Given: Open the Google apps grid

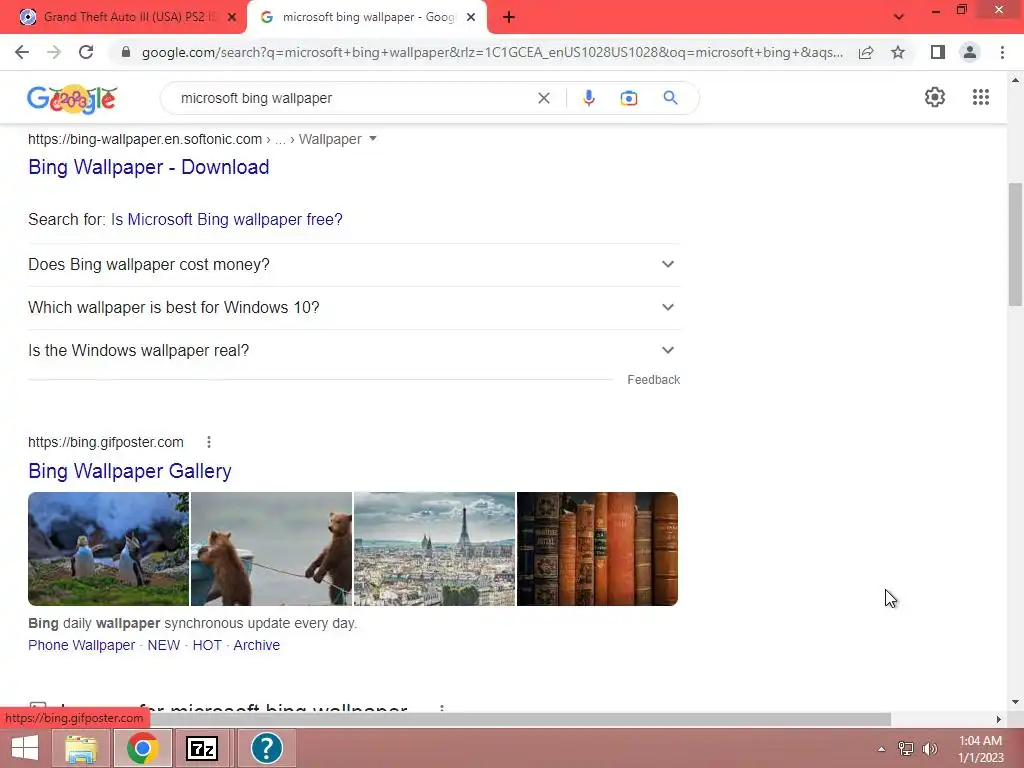Looking at the screenshot, I should pyautogui.click(x=980, y=97).
